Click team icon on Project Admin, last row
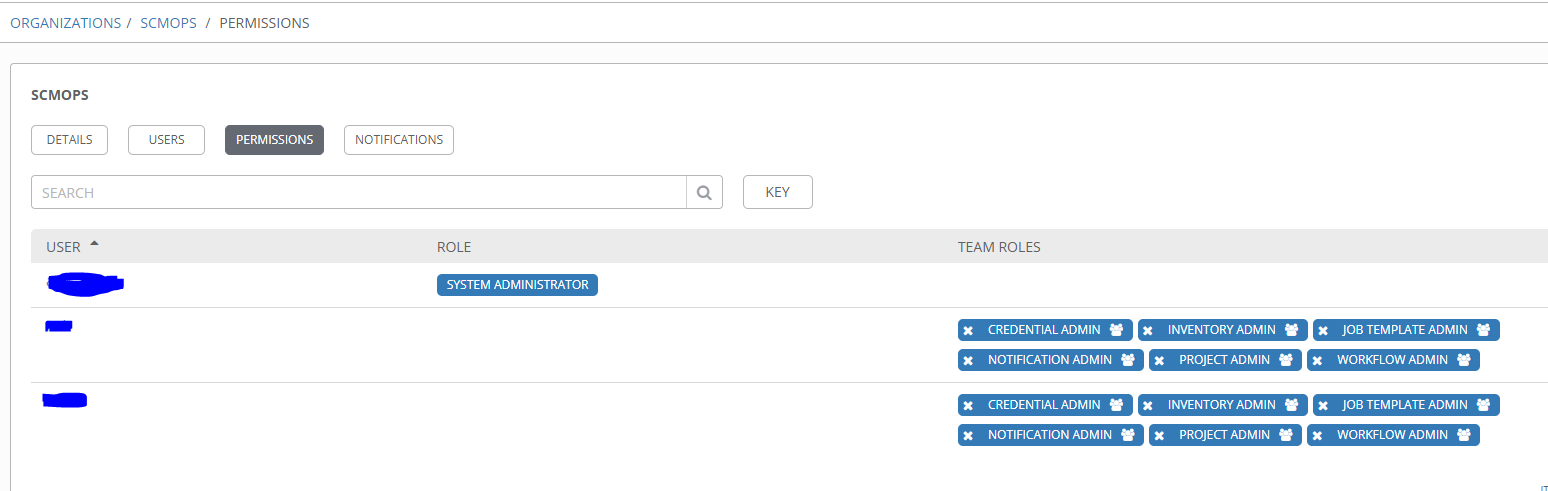 coord(1285,435)
